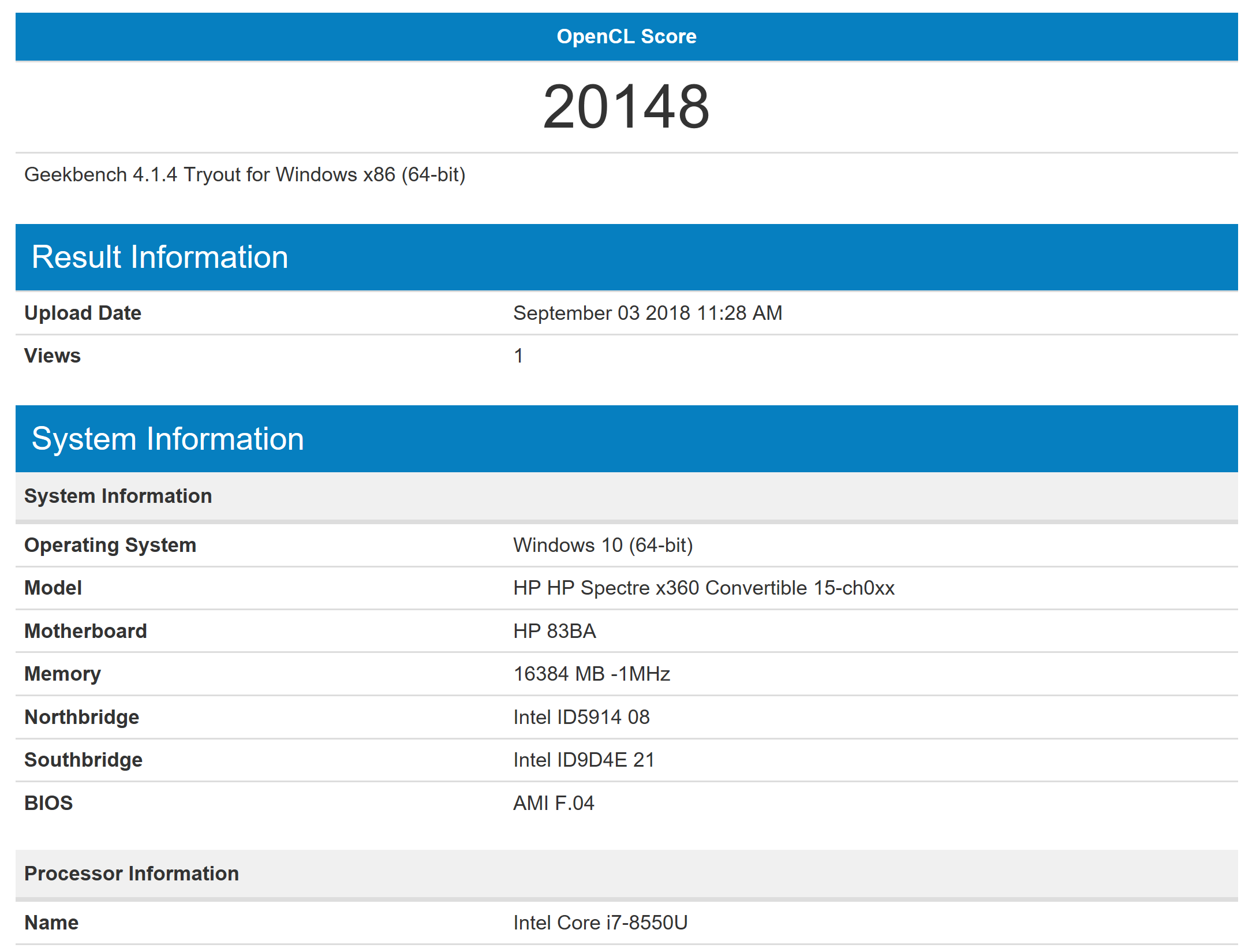Screen dimensions: 1256x952
Task: Click the Motherboard label
Action: tap(85, 631)
